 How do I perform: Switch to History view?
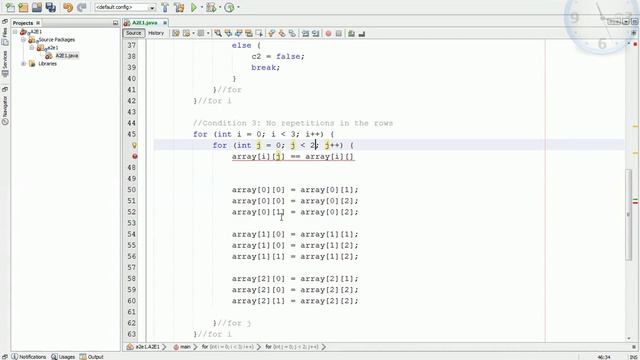pyautogui.click(x=156, y=33)
